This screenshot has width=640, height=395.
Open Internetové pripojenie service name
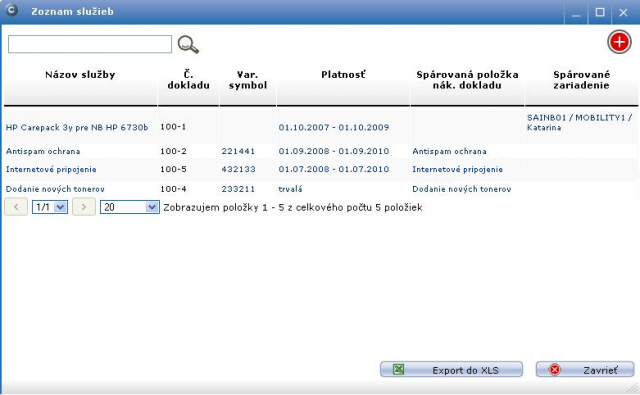51,169
